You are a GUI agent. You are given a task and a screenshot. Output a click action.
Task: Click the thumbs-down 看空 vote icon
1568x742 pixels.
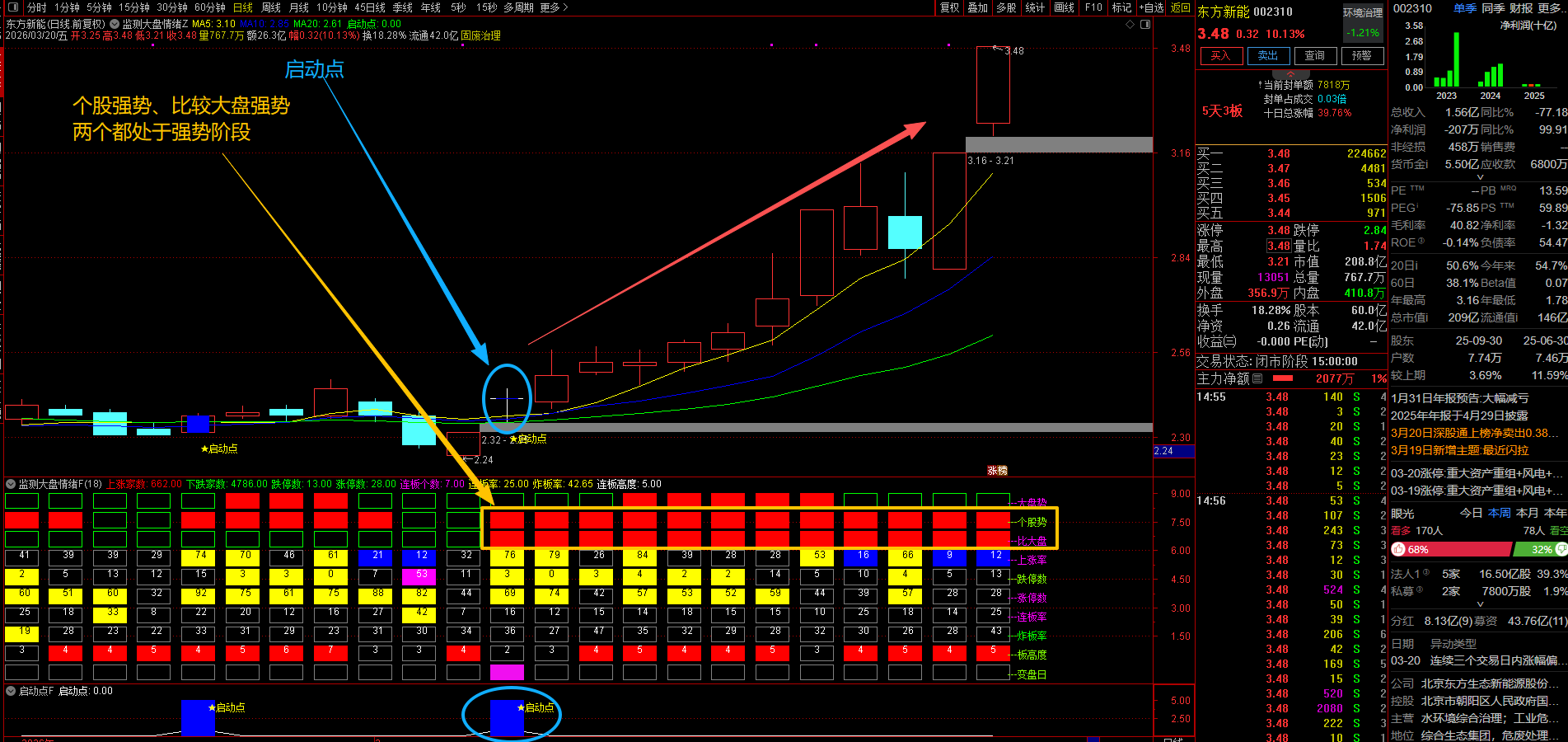click(x=1561, y=549)
